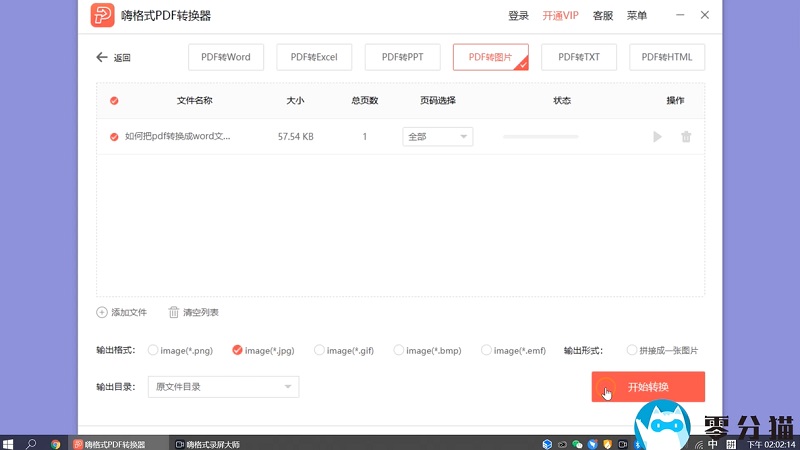Click the 清空列表 trash icon
Viewport: 800px width, 450px height.
click(173, 312)
